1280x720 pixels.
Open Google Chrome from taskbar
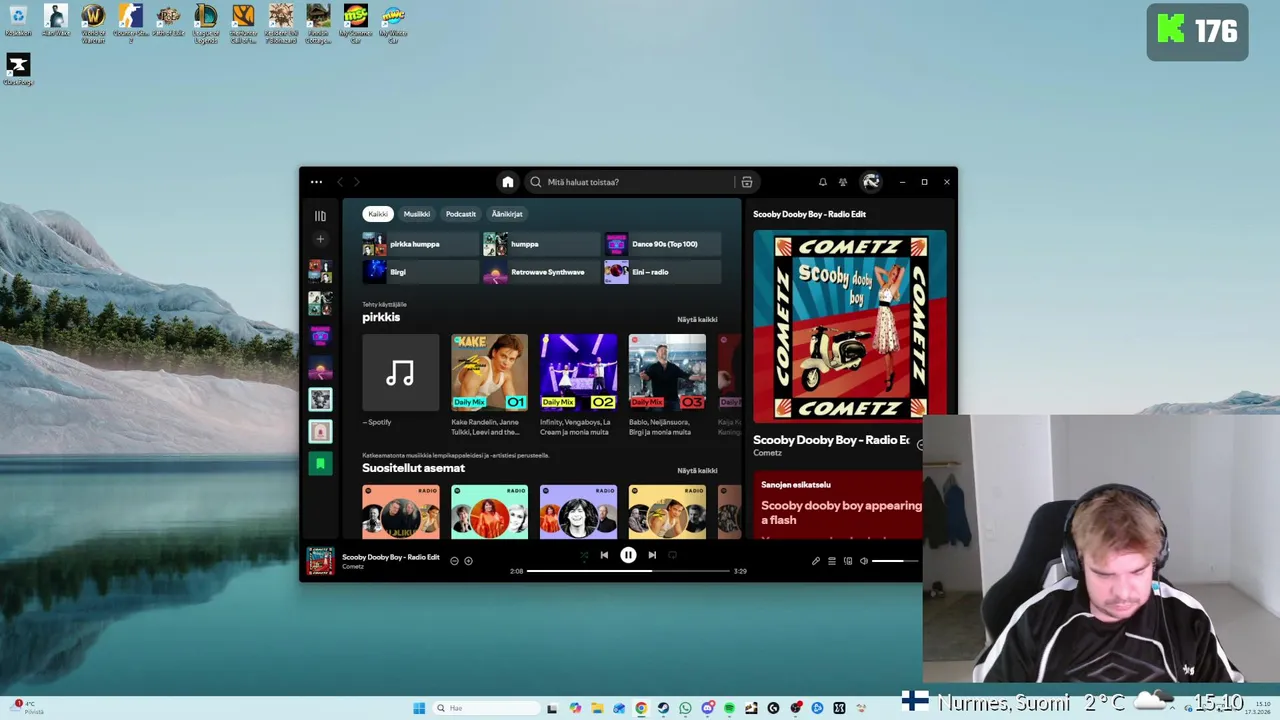point(641,708)
